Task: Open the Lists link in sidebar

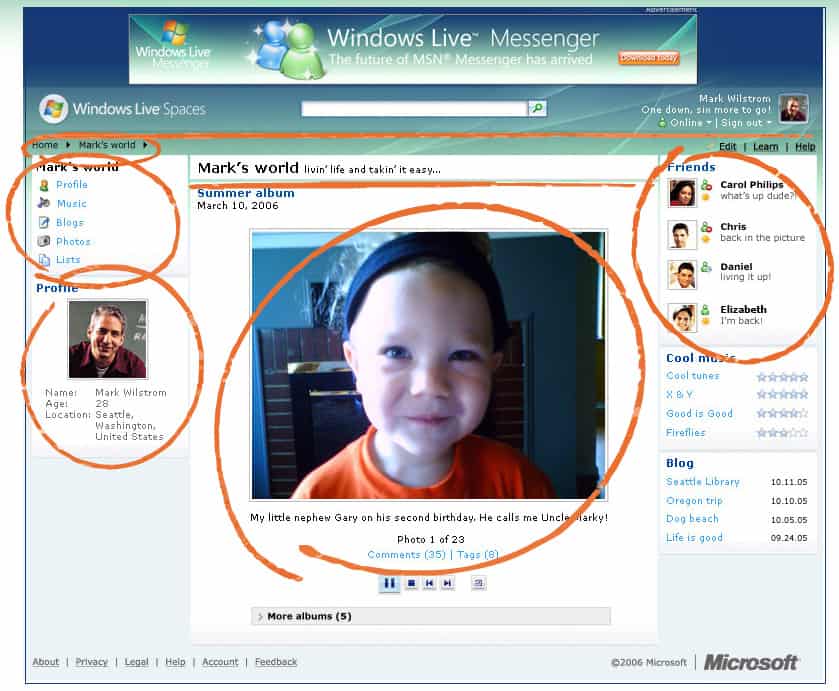Action: (x=68, y=260)
